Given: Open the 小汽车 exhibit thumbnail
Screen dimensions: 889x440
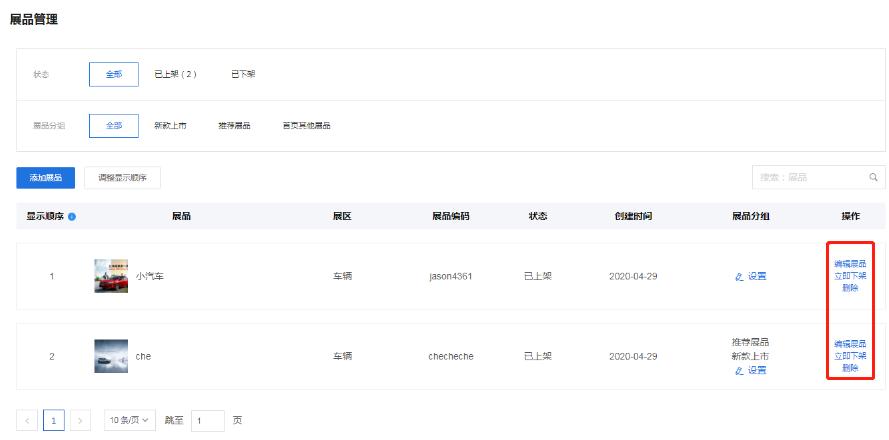Looking at the screenshot, I should [111, 276].
